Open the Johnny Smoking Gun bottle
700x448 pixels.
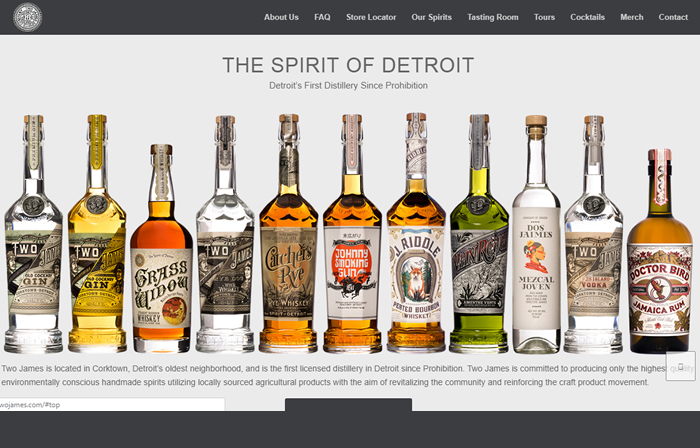click(x=352, y=233)
